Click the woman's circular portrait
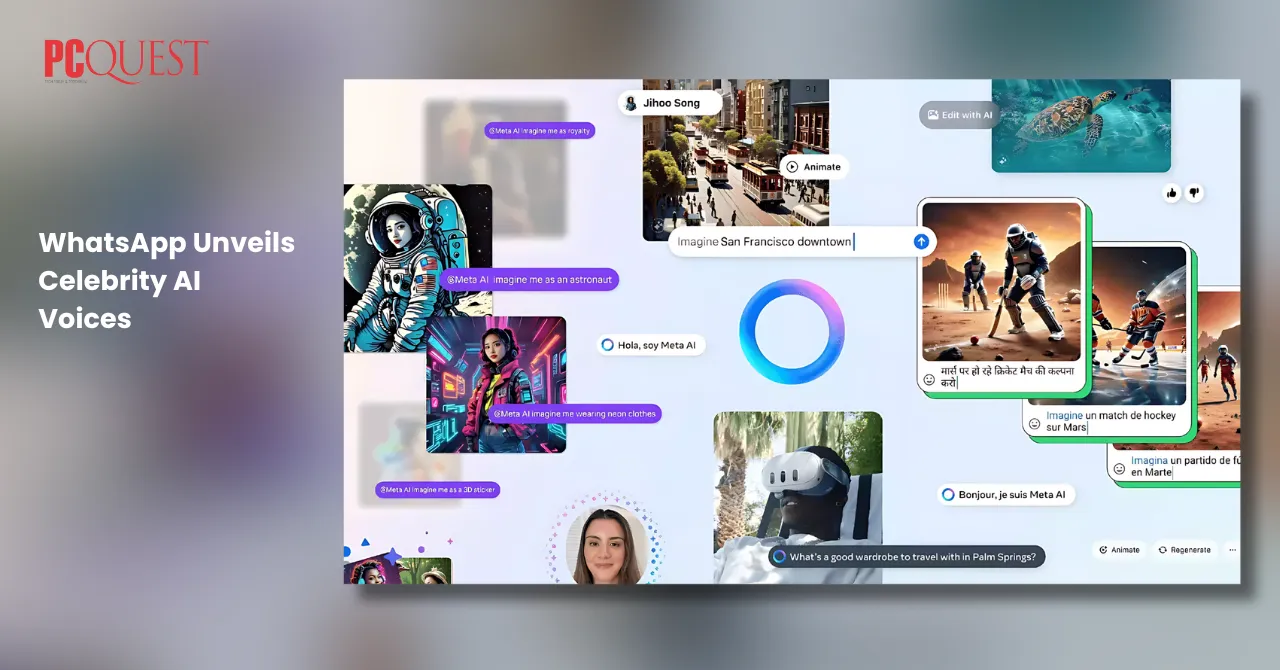Image resolution: width=1280 pixels, height=670 pixels. [605, 544]
